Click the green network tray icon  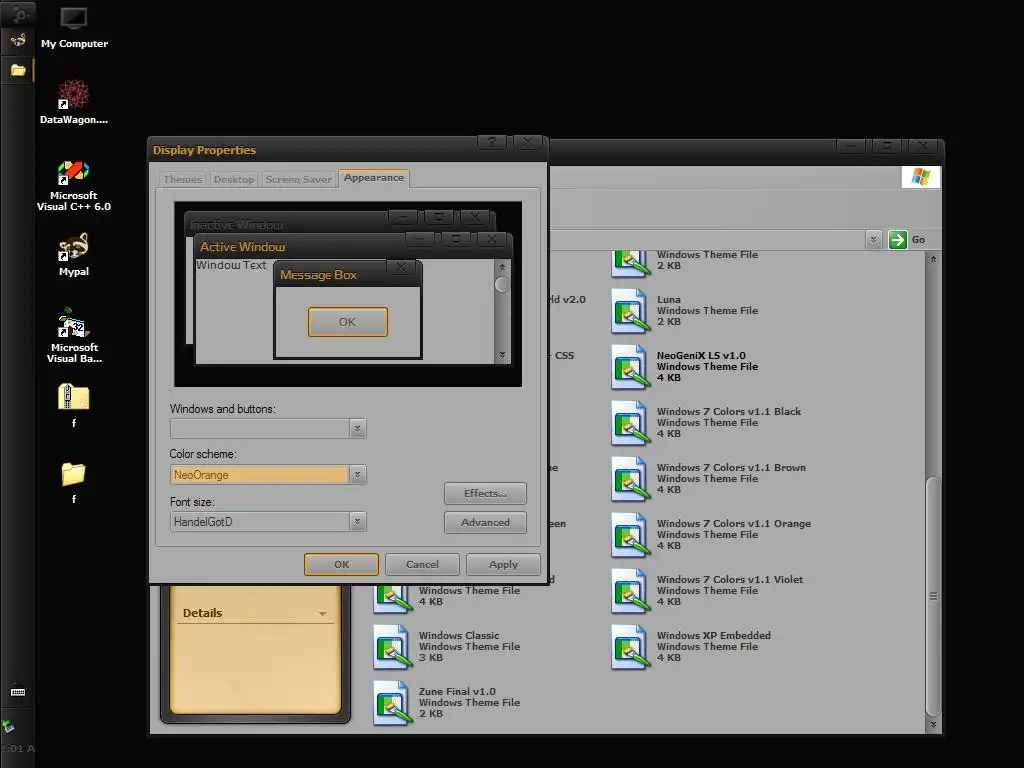[x=8, y=726]
